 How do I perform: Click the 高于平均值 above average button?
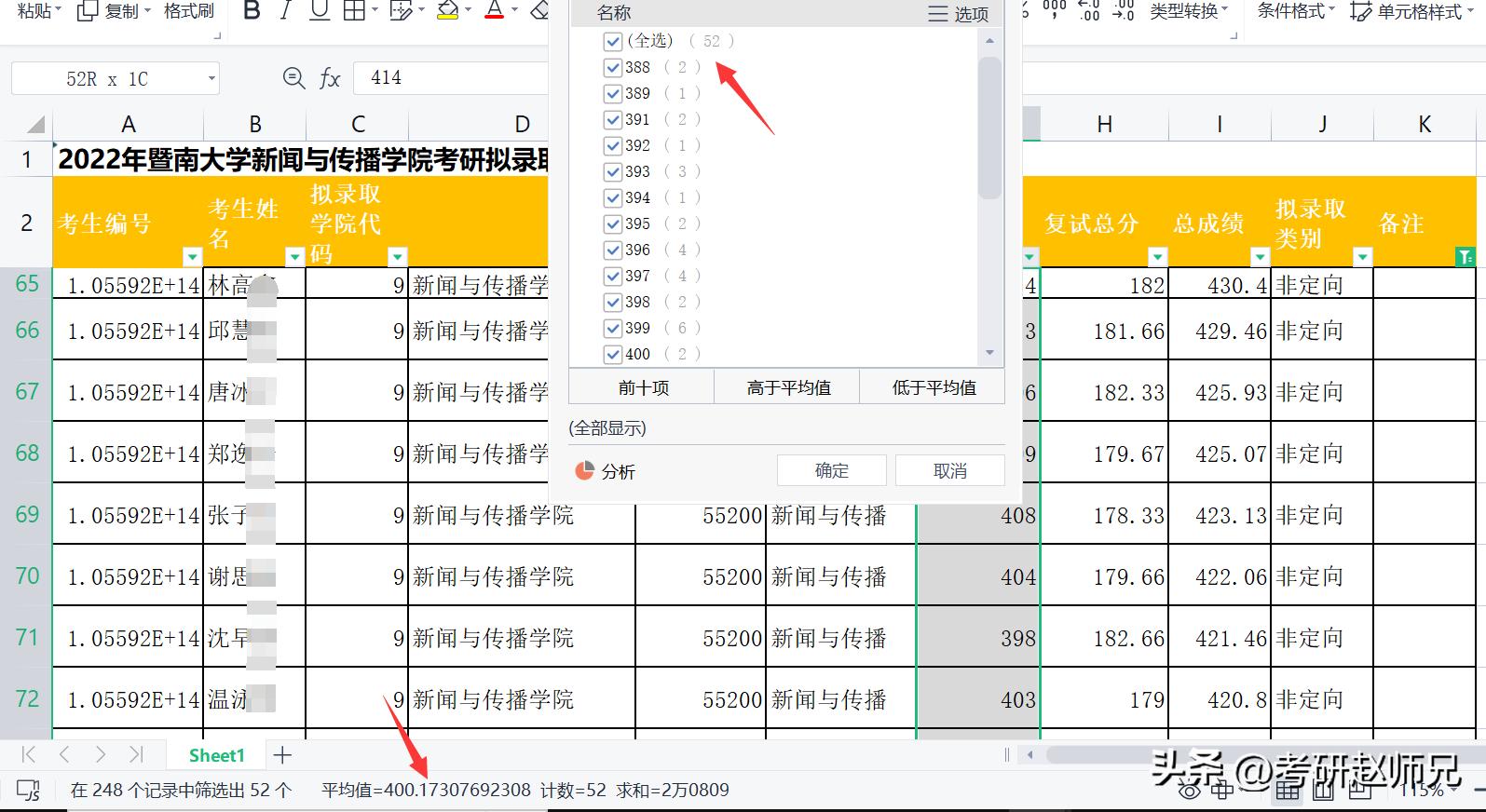pos(788,387)
